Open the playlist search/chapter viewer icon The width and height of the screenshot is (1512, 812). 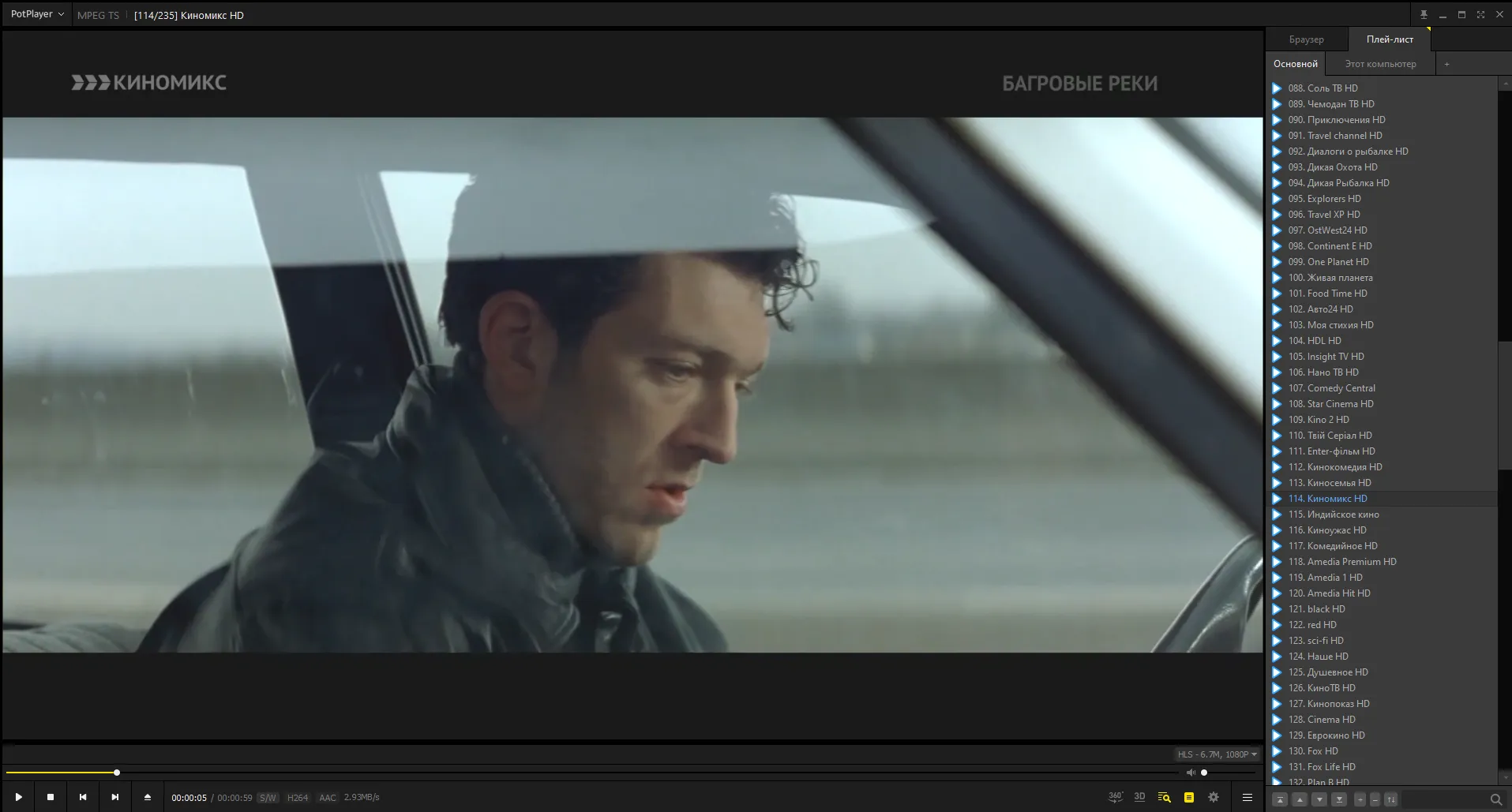[x=1164, y=797]
